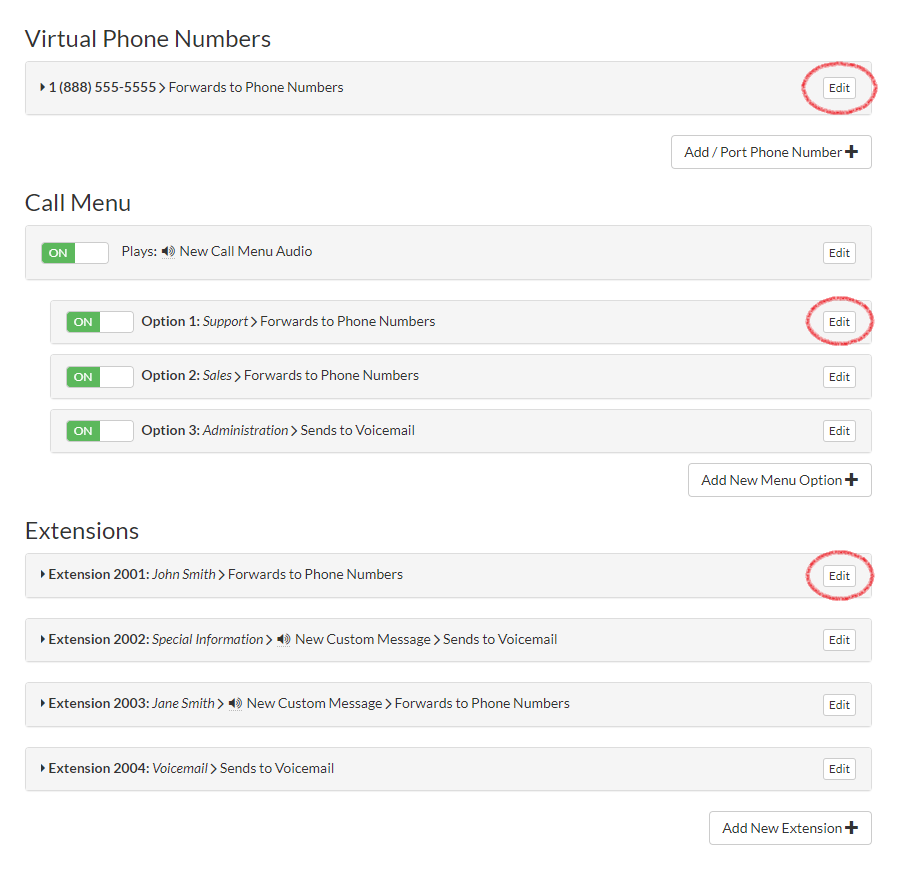Image resolution: width=904 pixels, height=882 pixels.
Task: Play Extension 2003's New Custom Message
Action: [235, 703]
